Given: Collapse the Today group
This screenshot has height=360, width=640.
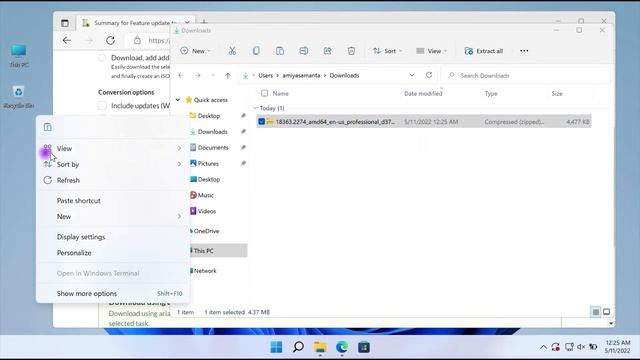Looking at the screenshot, I should [x=255, y=109].
